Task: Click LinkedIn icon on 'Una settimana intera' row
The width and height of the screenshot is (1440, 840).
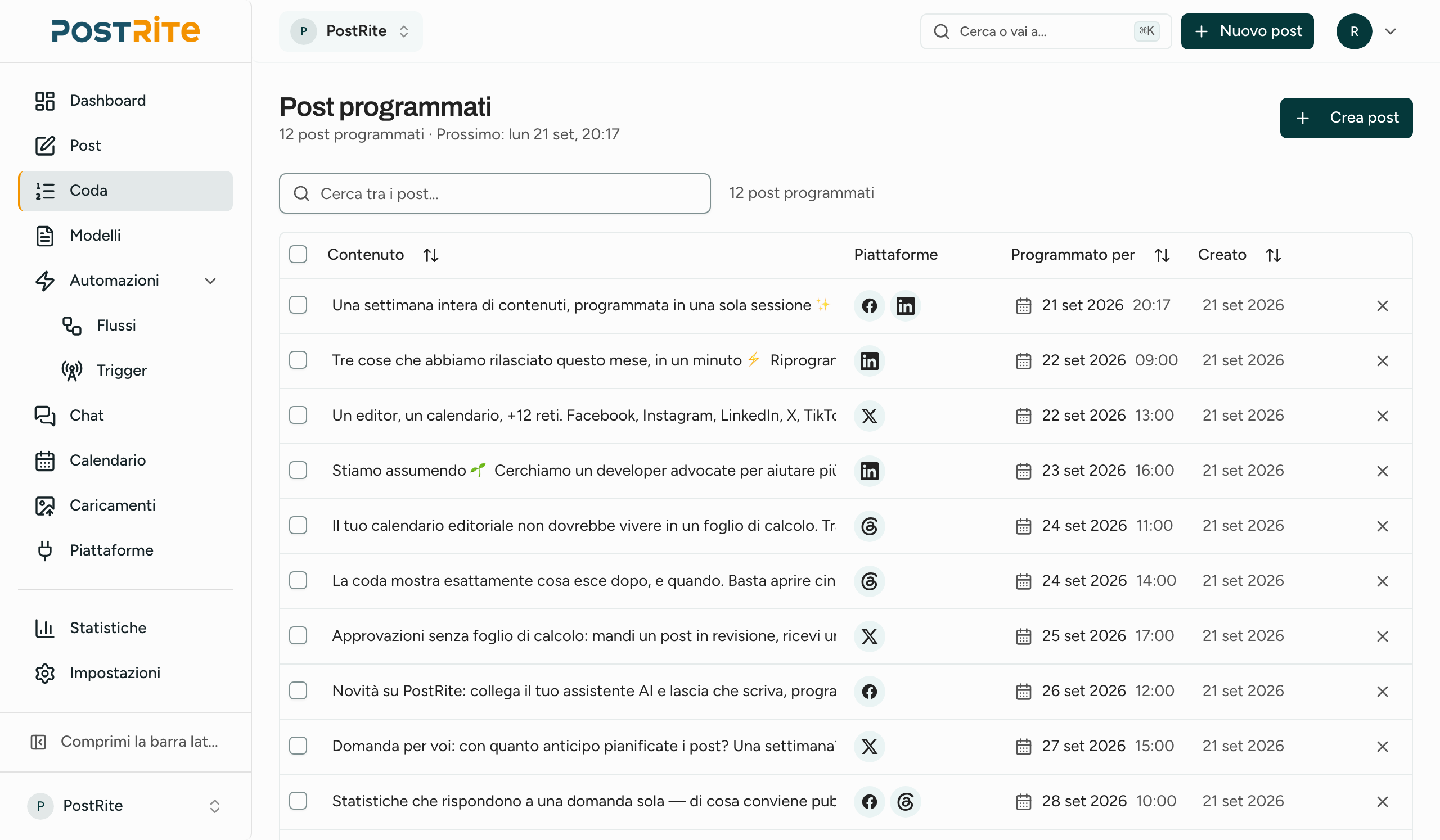Action: pos(905,306)
